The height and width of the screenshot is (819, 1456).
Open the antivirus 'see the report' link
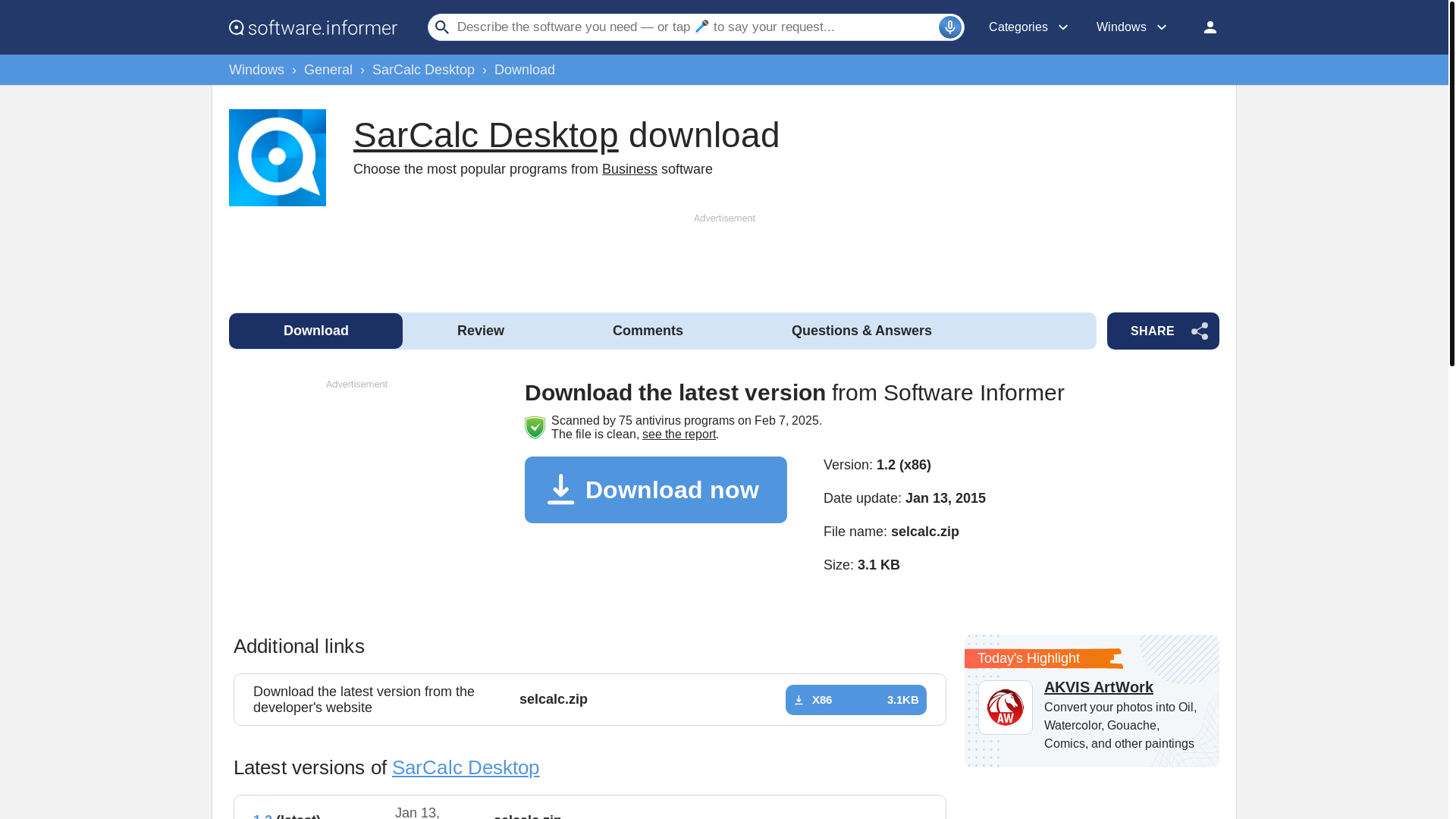point(679,435)
